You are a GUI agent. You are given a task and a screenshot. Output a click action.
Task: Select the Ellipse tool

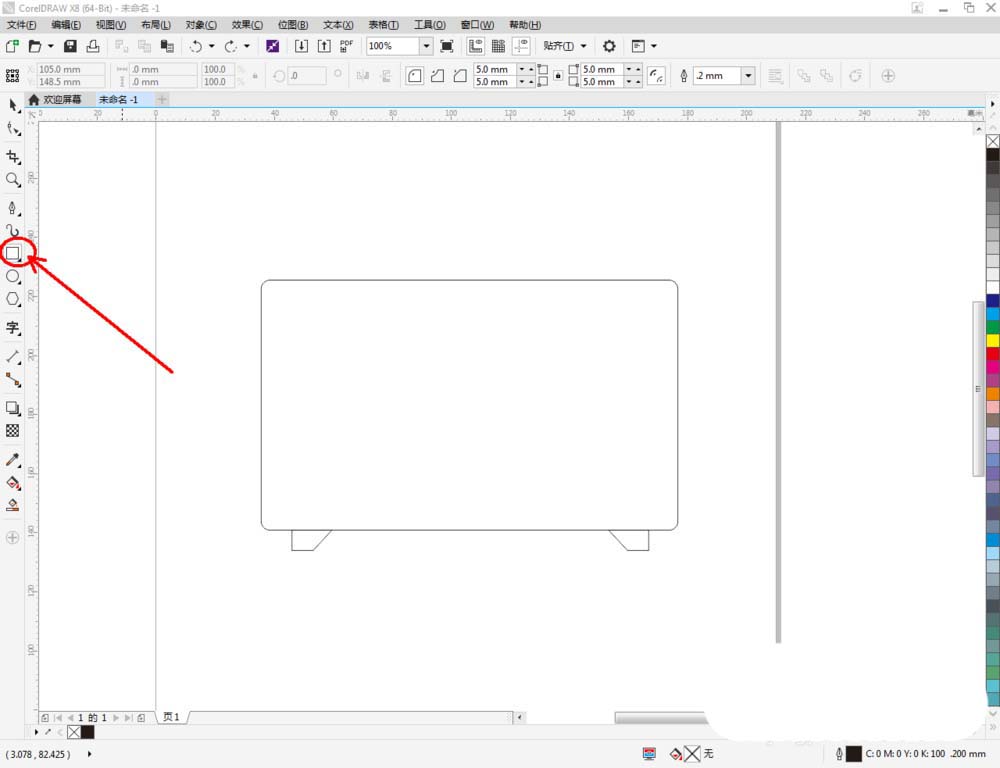pos(13,276)
